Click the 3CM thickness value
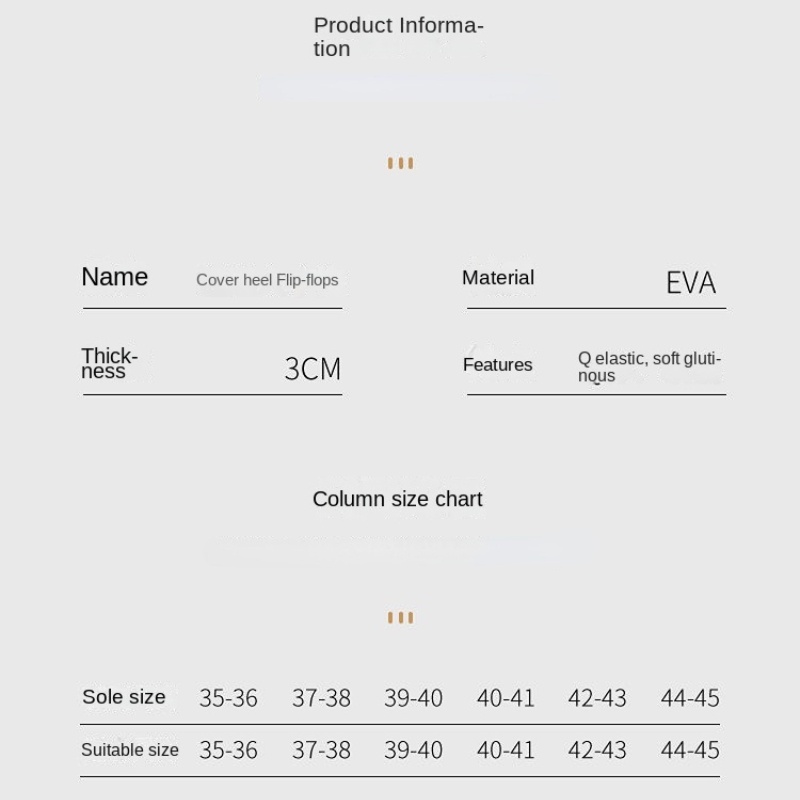Image resolution: width=800 pixels, height=800 pixels. click(312, 368)
